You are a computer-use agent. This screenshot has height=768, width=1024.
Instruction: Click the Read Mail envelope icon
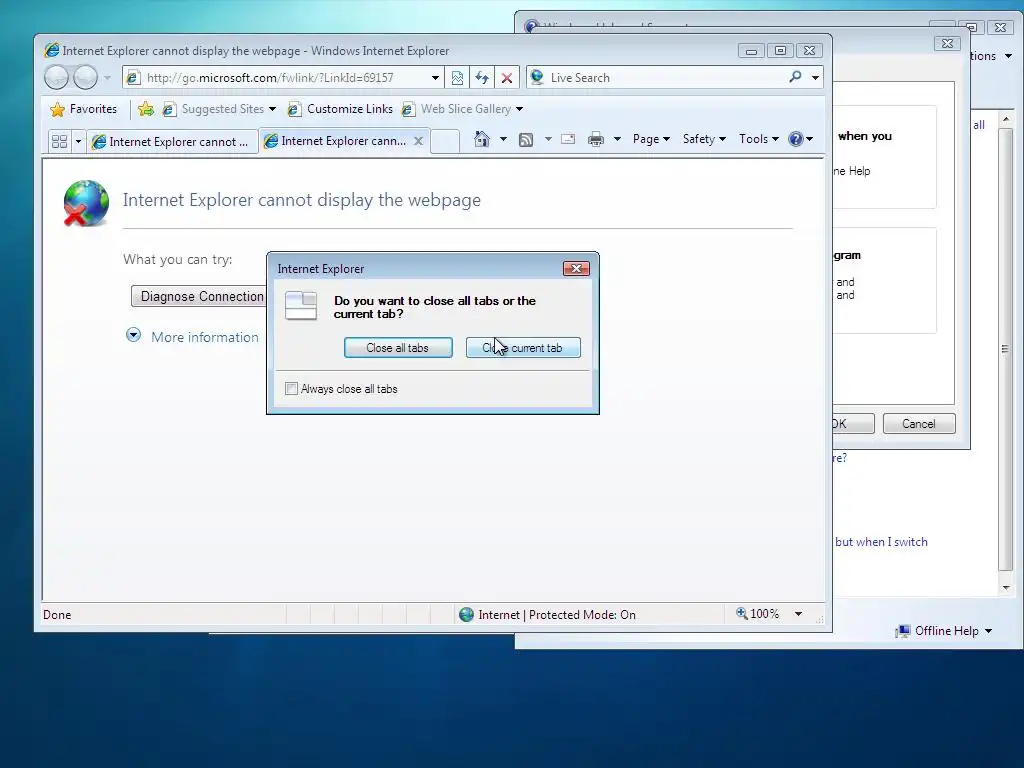click(568, 139)
